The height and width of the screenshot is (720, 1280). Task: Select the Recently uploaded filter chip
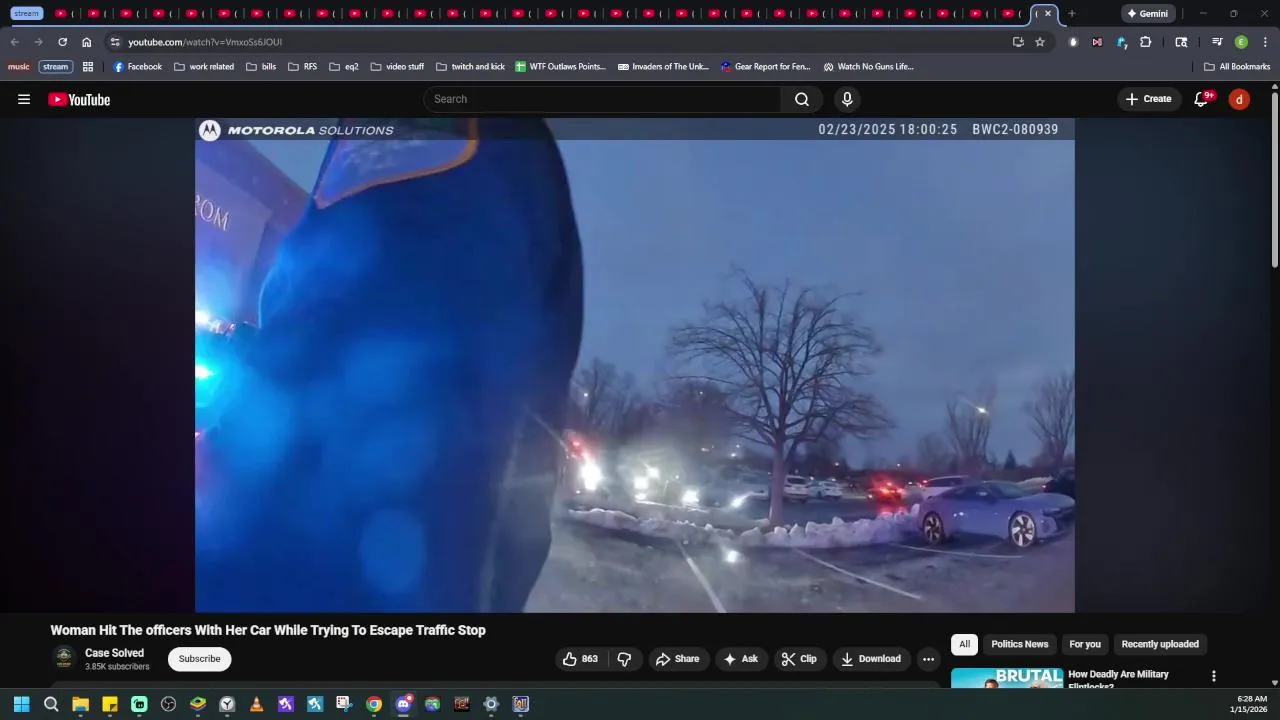tap(1160, 644)
